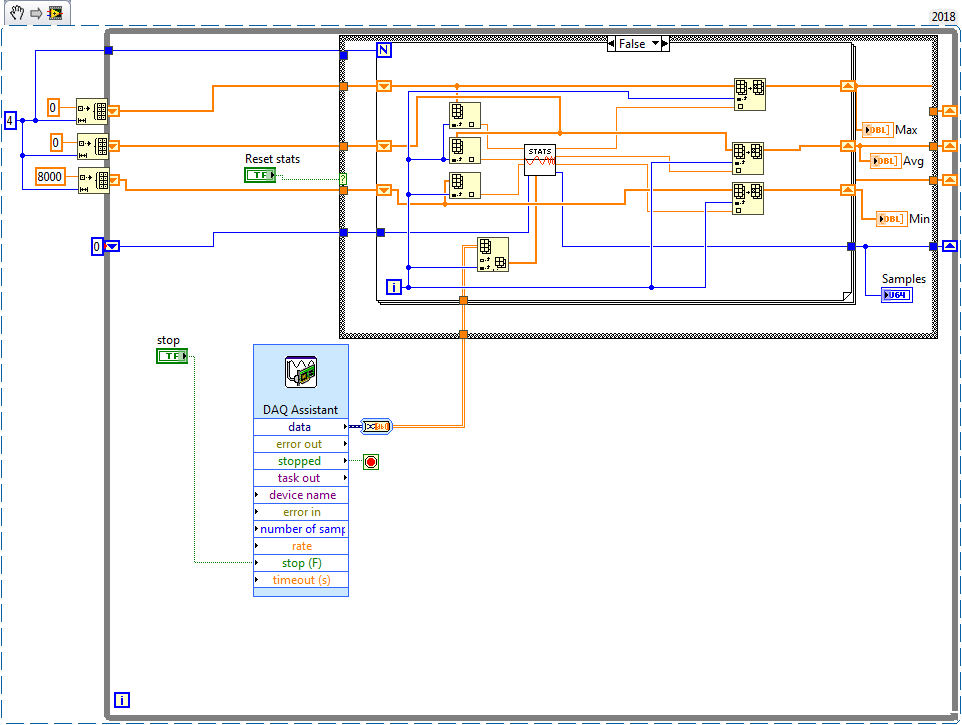Open the case selector False dropdown arrow
Image resolution: width=962 pixels, height=725 pixels.
coord(655,44)
